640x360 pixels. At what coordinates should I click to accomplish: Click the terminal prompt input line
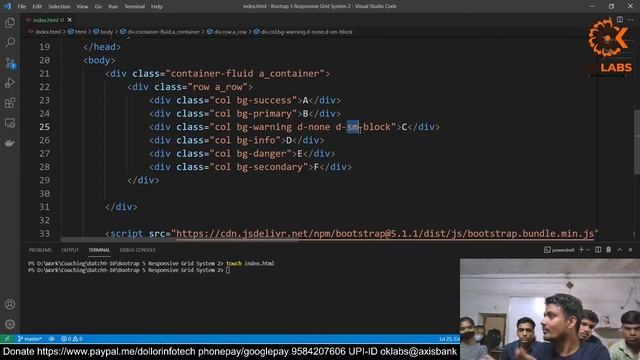pyautogui.click(x=129, y=270)
